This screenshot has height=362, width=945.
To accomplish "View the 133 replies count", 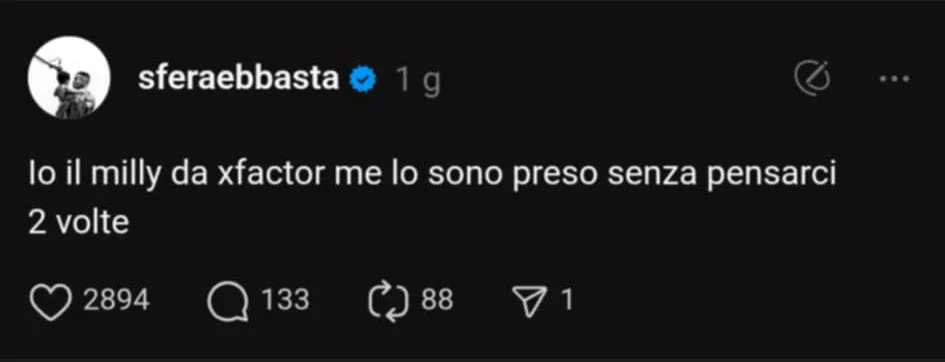I will pyautogui.click(x=286, y=300).
